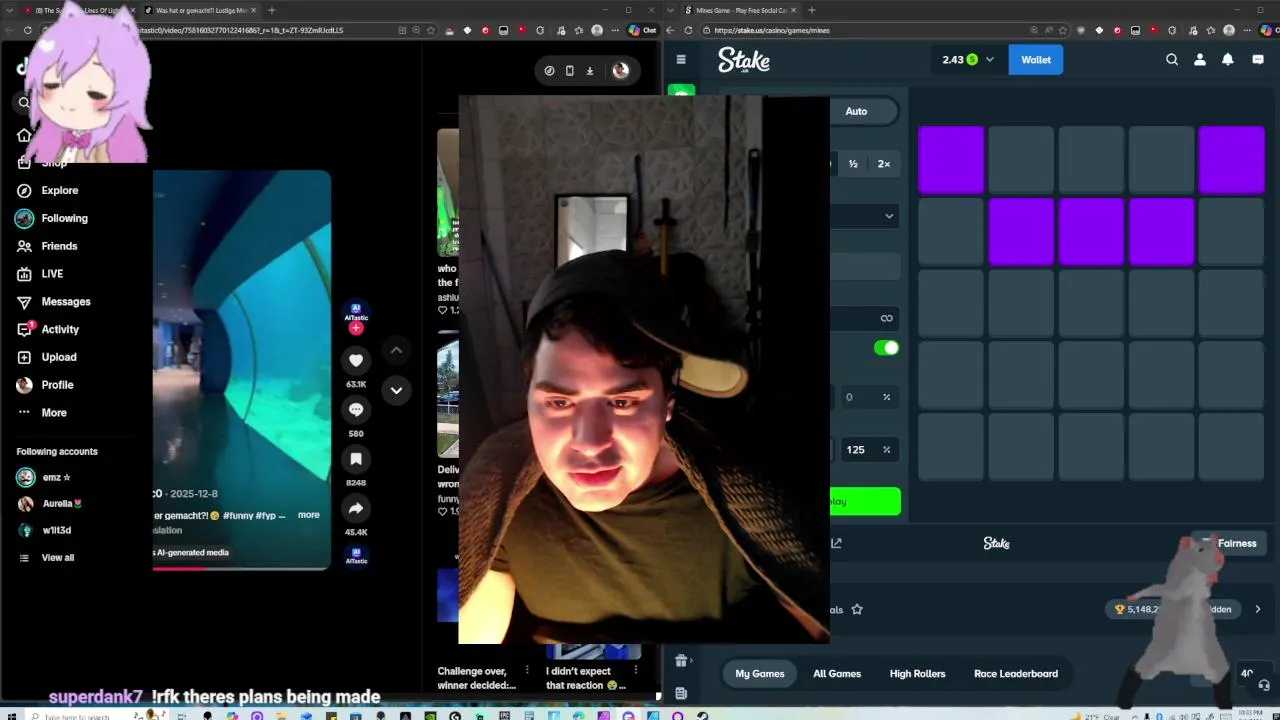Open Copilot Chat in TikTok browser
Viewport: 1280px width, 720px height.
coord(642,30)
